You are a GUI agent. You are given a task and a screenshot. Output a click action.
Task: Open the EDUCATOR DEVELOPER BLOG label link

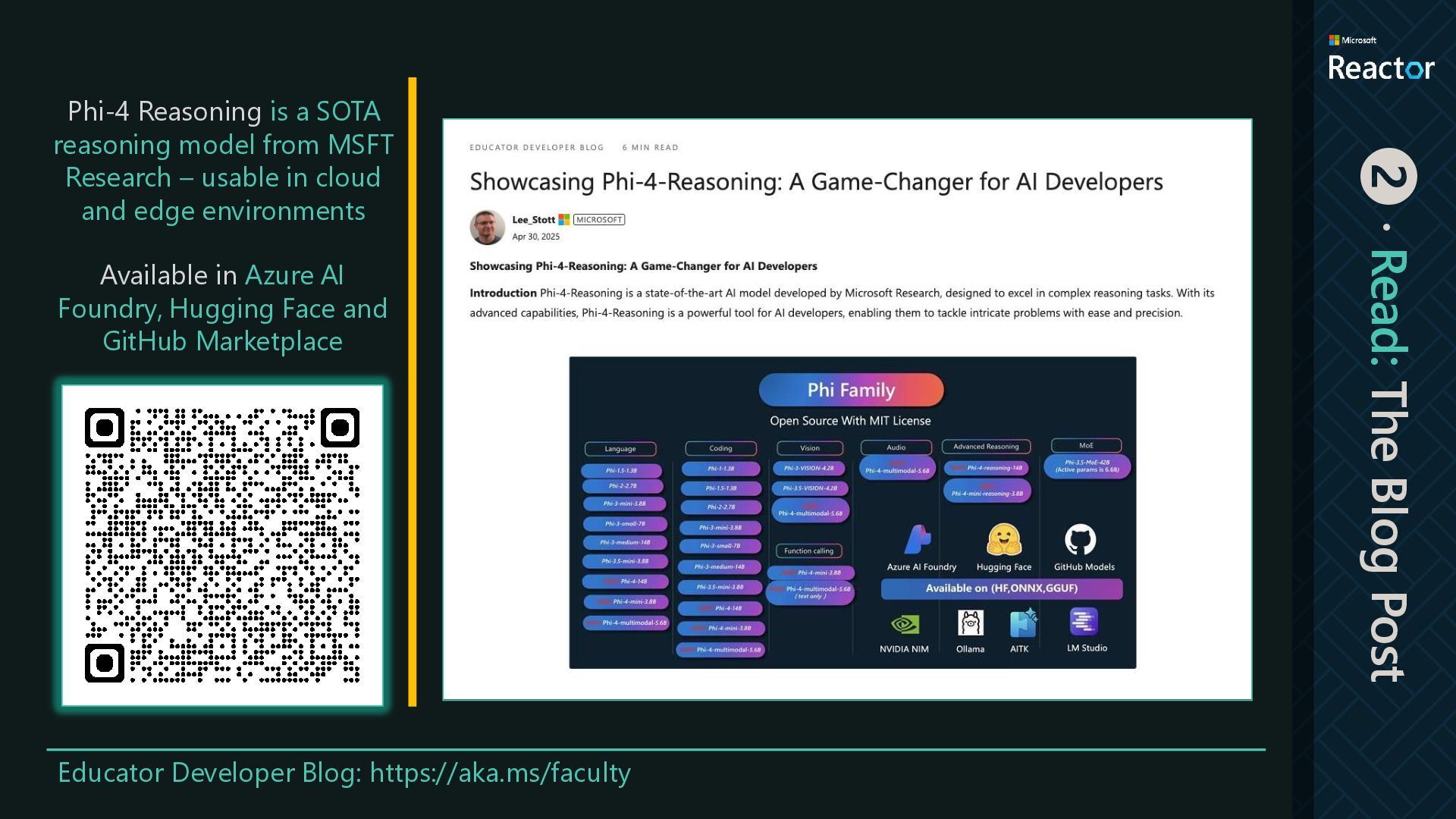point(537,148)
